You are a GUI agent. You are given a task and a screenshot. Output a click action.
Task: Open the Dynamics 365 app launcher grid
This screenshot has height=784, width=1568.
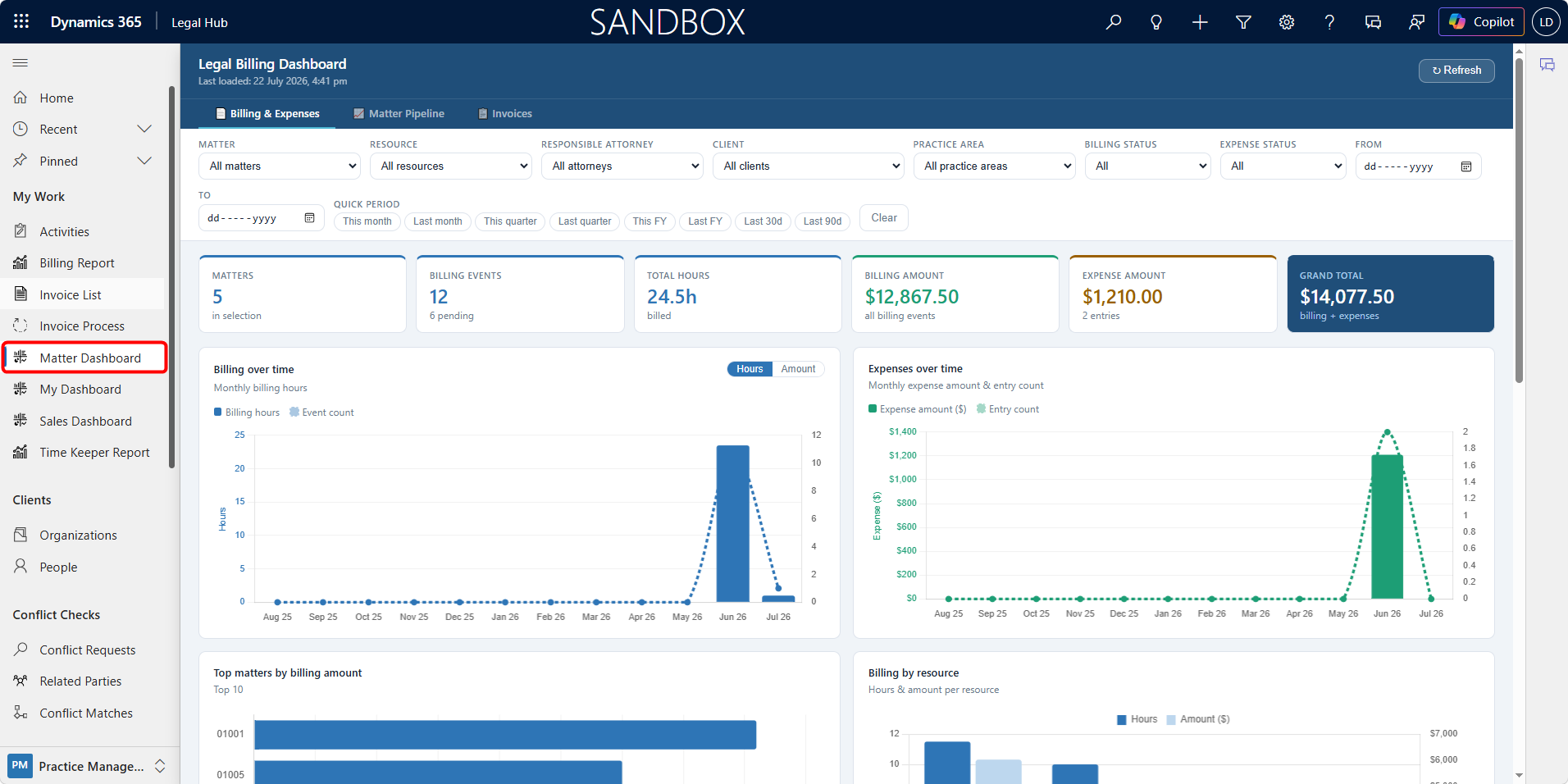21,21
